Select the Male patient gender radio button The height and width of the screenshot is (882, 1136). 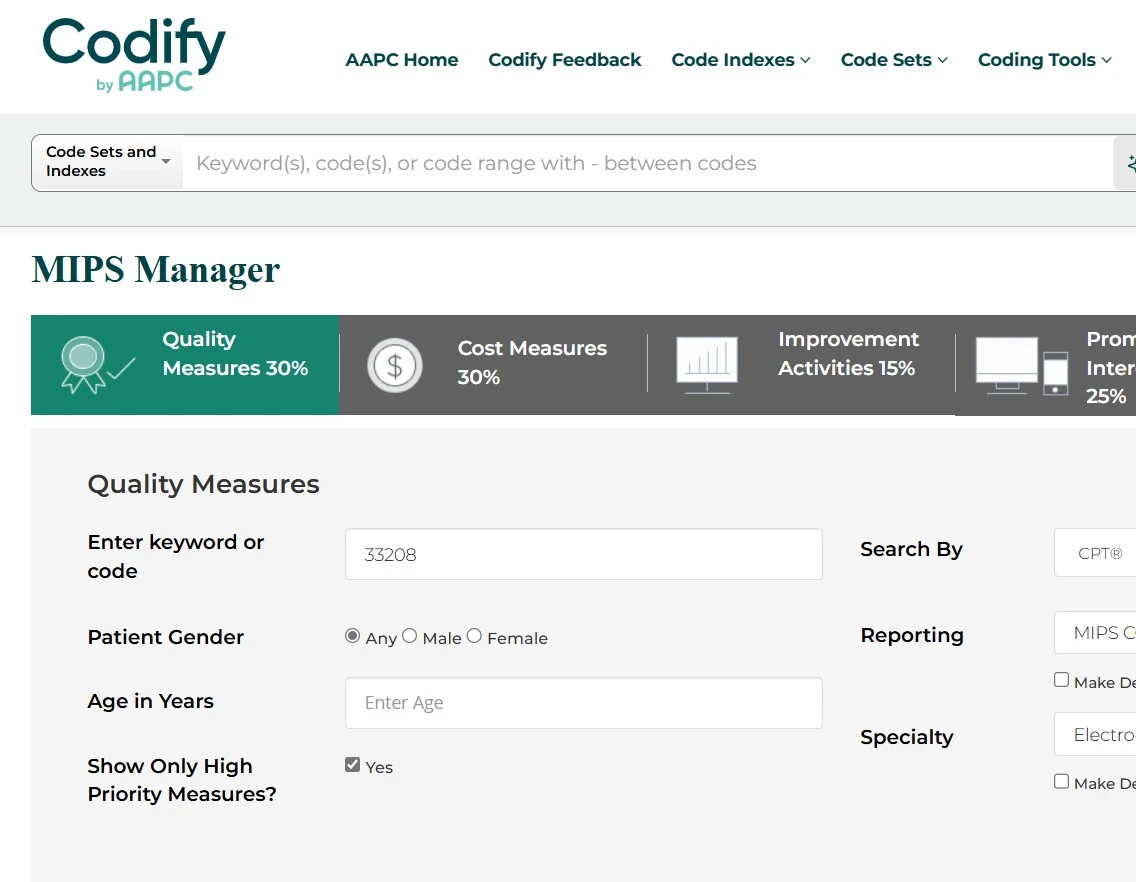[410, 636]
